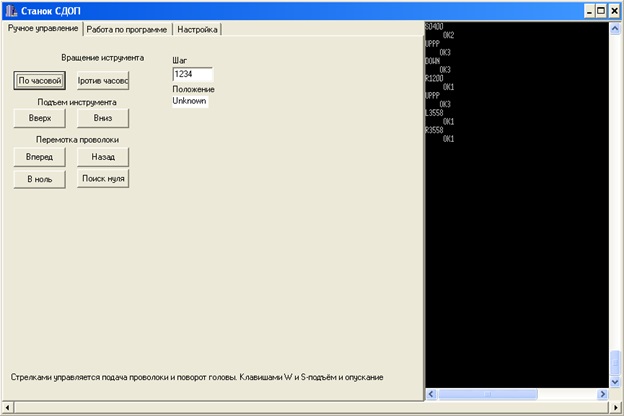The image size is (624, 416).
Task: Maximize the Станок СДОП window
Action: click(x=601, y=11)
